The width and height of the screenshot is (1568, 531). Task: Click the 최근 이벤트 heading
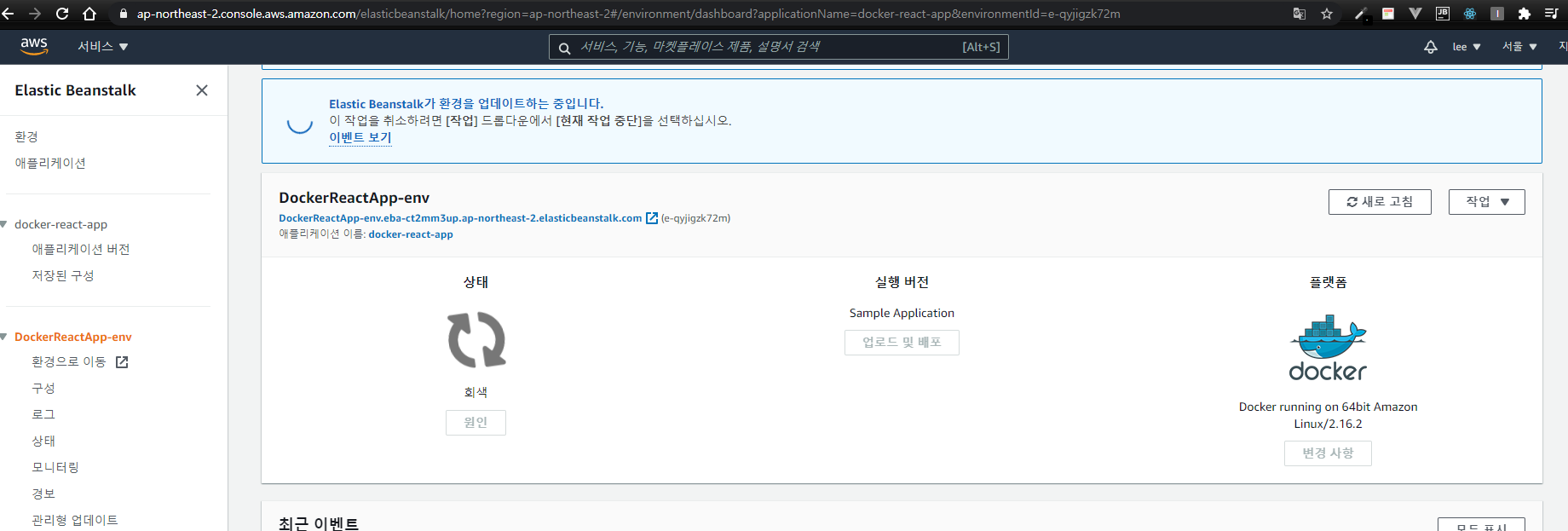pyautogui.click(x=319, y=523)
